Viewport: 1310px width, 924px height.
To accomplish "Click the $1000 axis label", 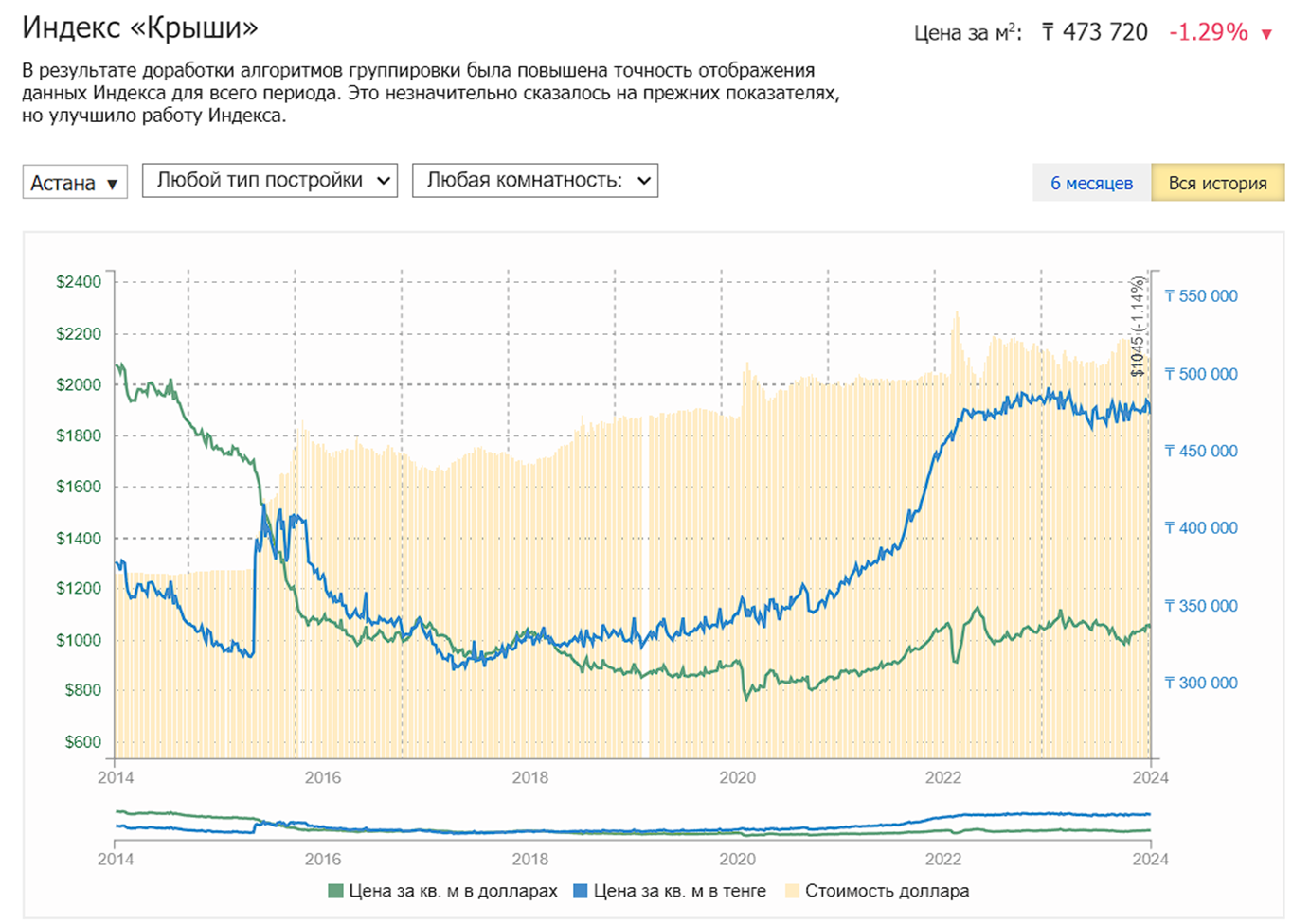I will (79, 640).
